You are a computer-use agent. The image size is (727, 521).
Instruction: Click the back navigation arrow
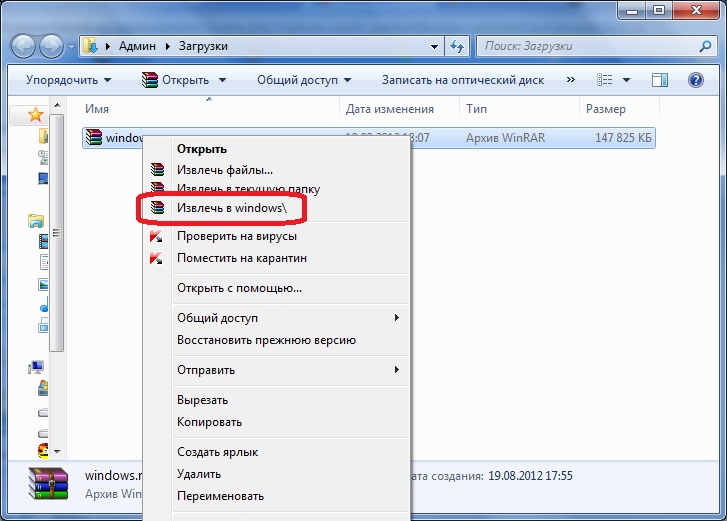pos(23,46)
